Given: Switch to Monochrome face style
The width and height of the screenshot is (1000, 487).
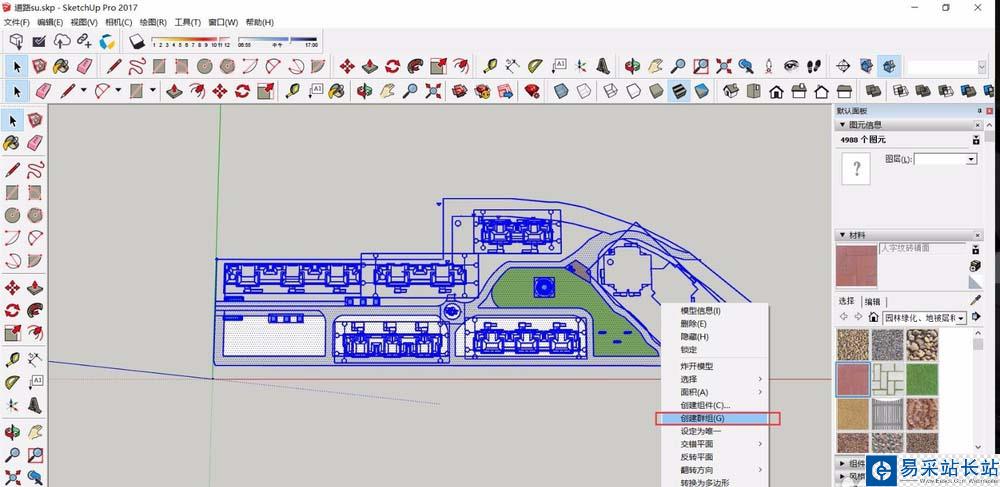Looking at the screenshot, I should [x=702, y=91].
